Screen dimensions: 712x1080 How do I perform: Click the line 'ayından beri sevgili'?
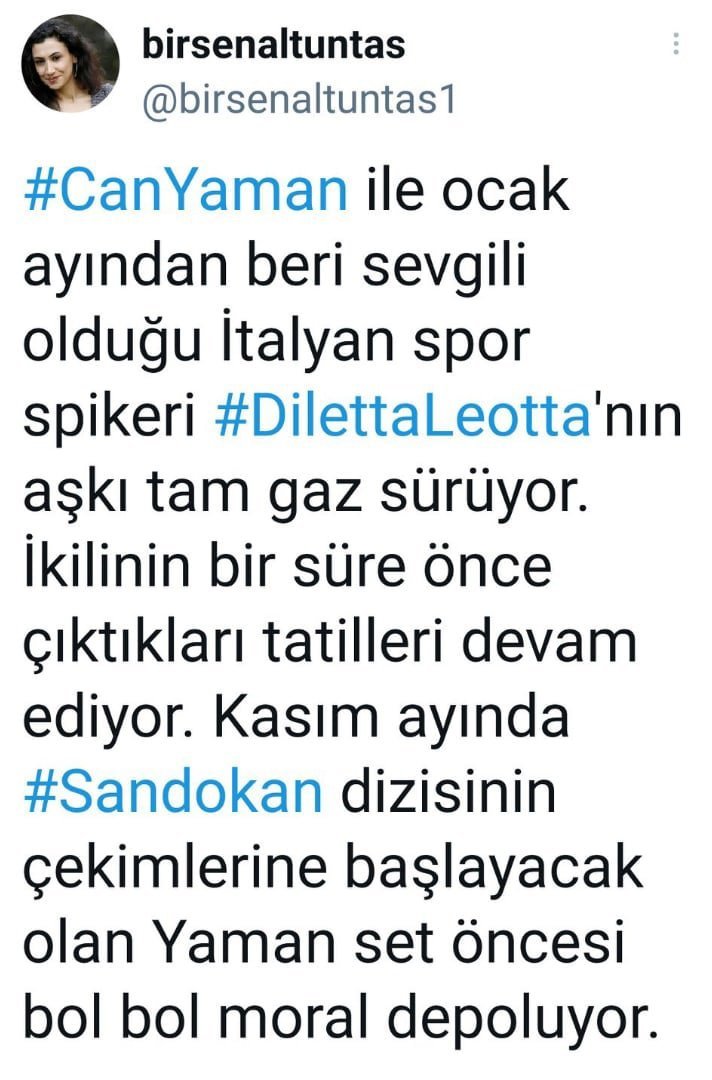pos(275,267)
